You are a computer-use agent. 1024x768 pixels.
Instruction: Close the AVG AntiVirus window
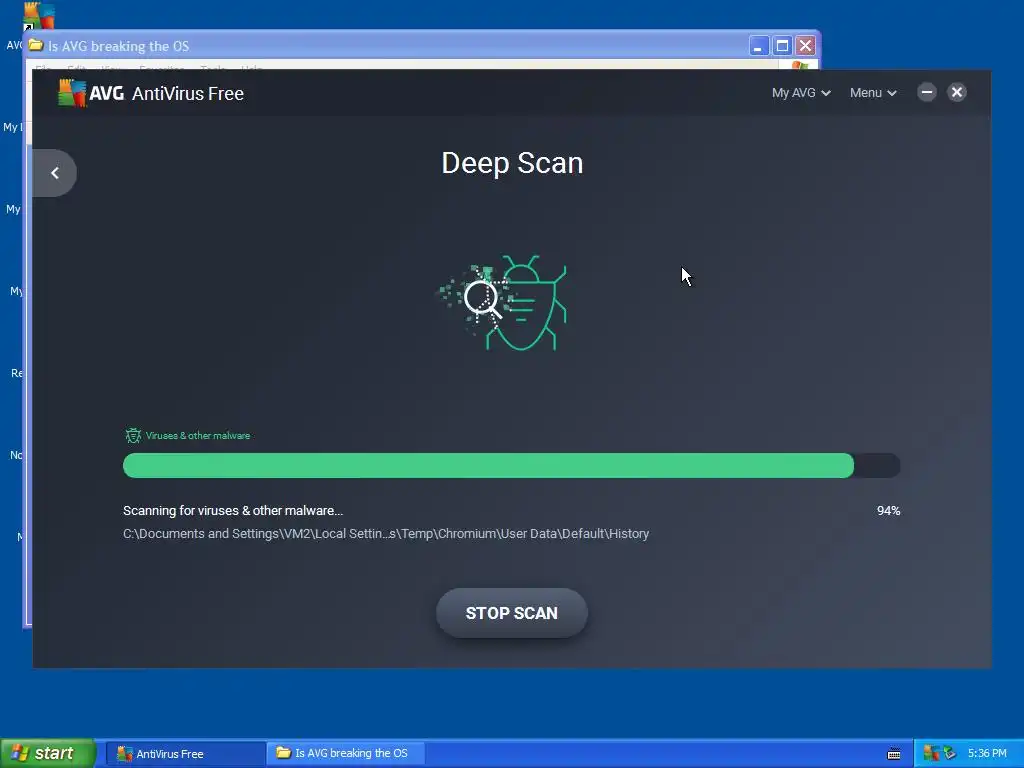coord(957,92)
